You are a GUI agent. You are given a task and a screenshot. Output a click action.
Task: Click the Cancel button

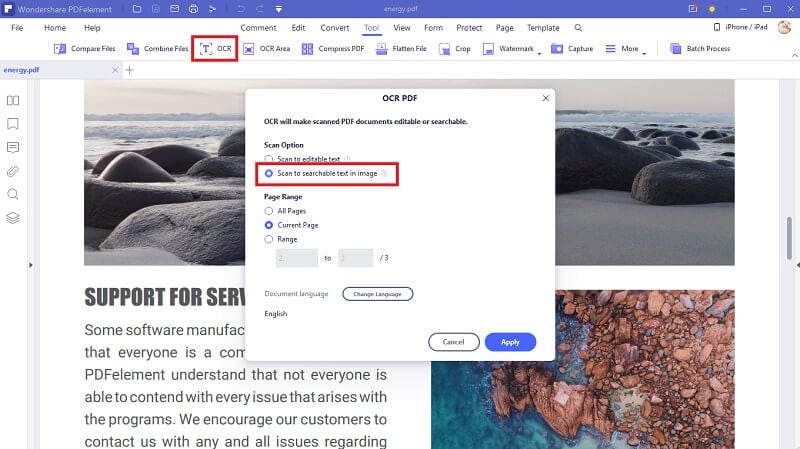pos(454,342)
